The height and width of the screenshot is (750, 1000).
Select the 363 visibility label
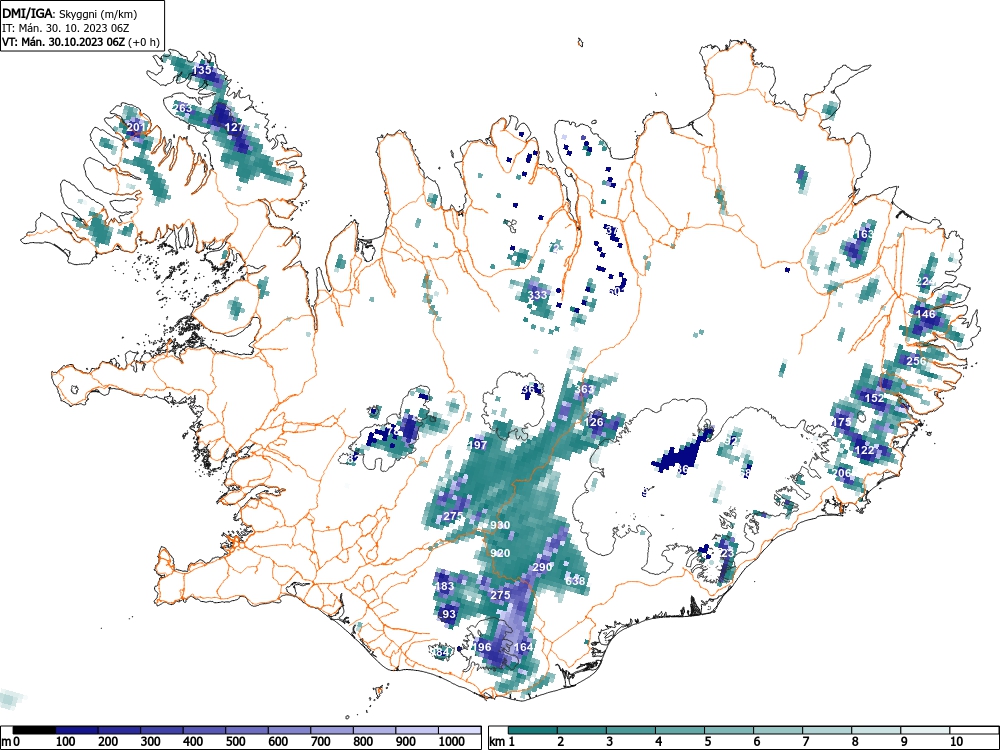pyautogui.click(x=584, y=388)
